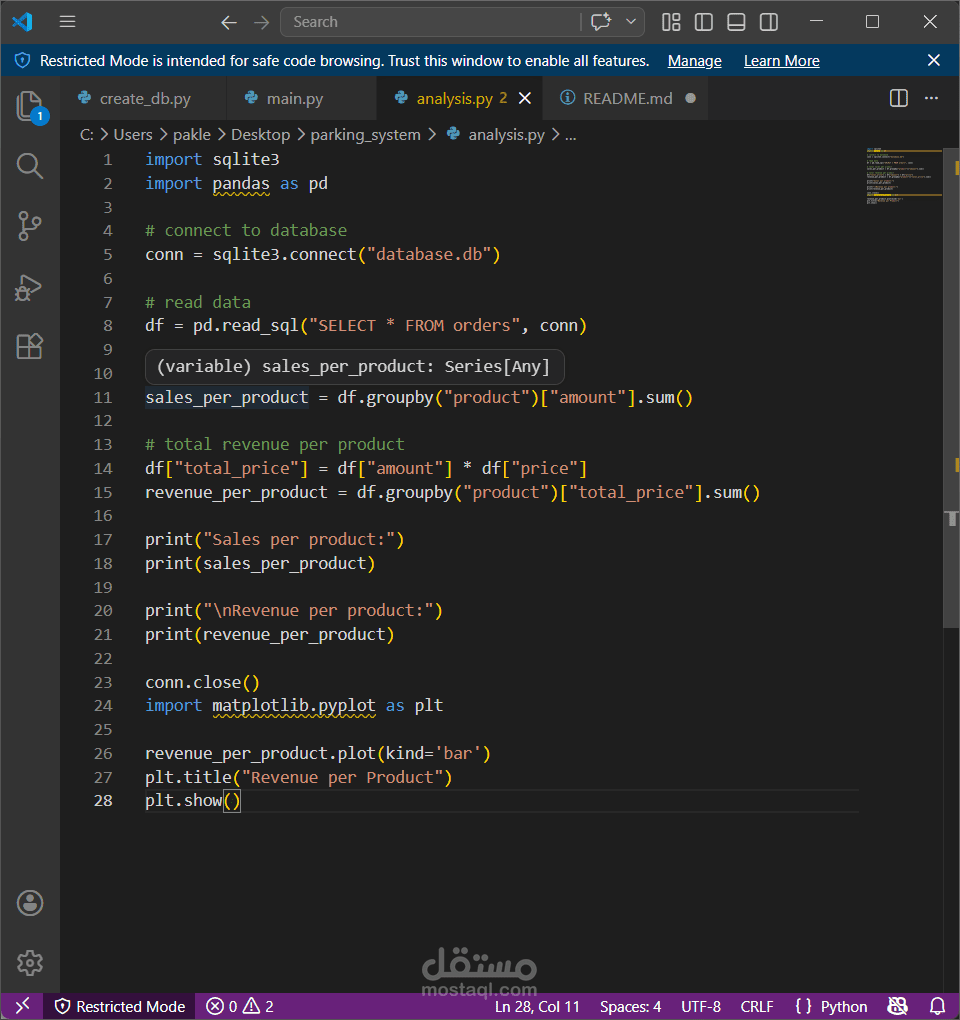The height and width of the screenshot is (1020, 960).
Task: Click the notifications bell in the status bar
Action: coord(937,1006)
